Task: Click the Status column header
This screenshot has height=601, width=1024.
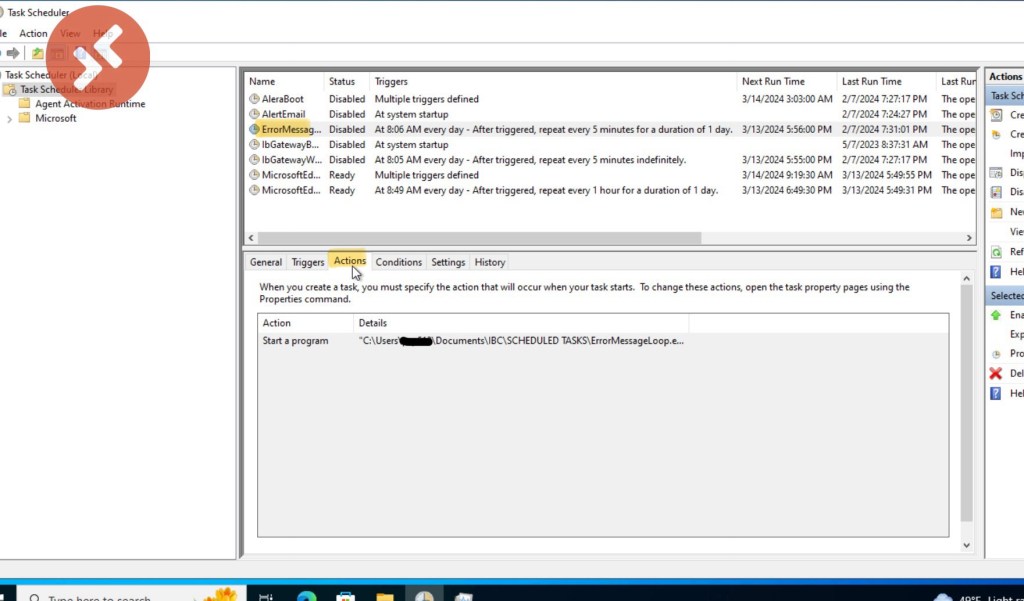Action: point(342,82)
